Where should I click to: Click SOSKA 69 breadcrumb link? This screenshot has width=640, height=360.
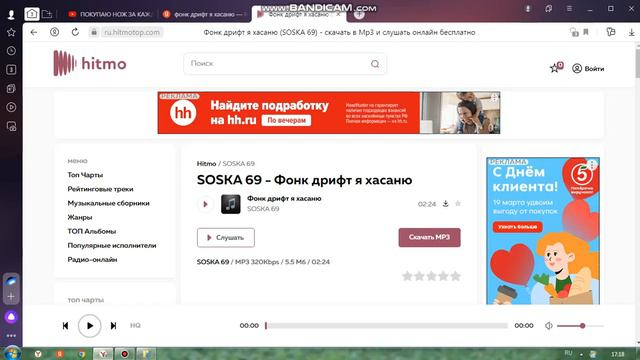(238, 164)
